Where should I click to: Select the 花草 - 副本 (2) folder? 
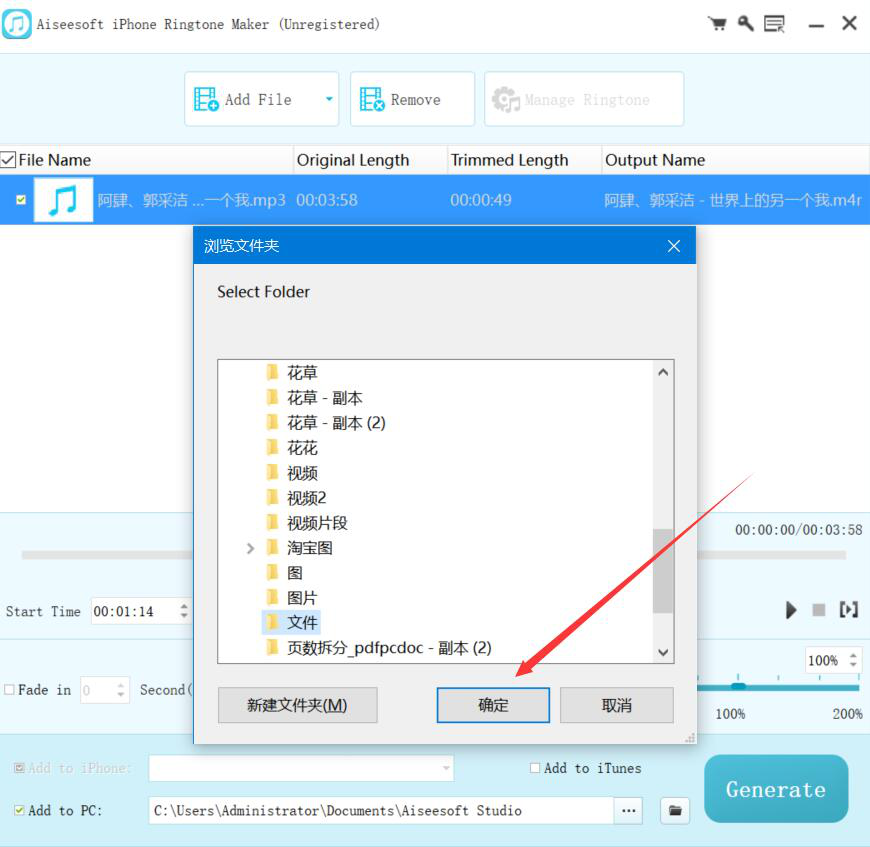tap(336, 423)
